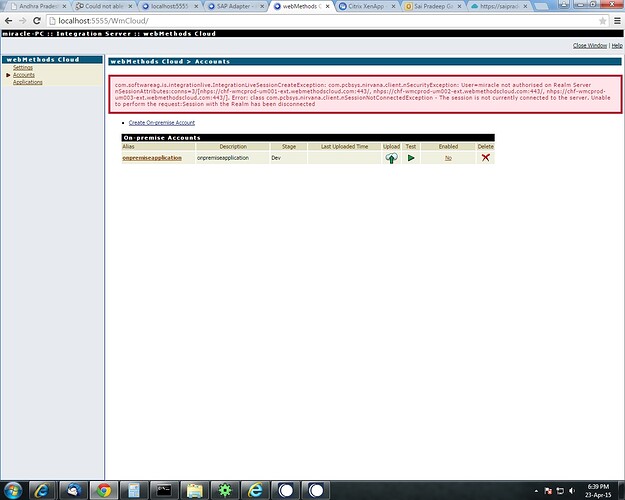Viewport: 625px width, 500px height.
Task: Switch to the https://saiprad tab
Action: coord(498,6)
